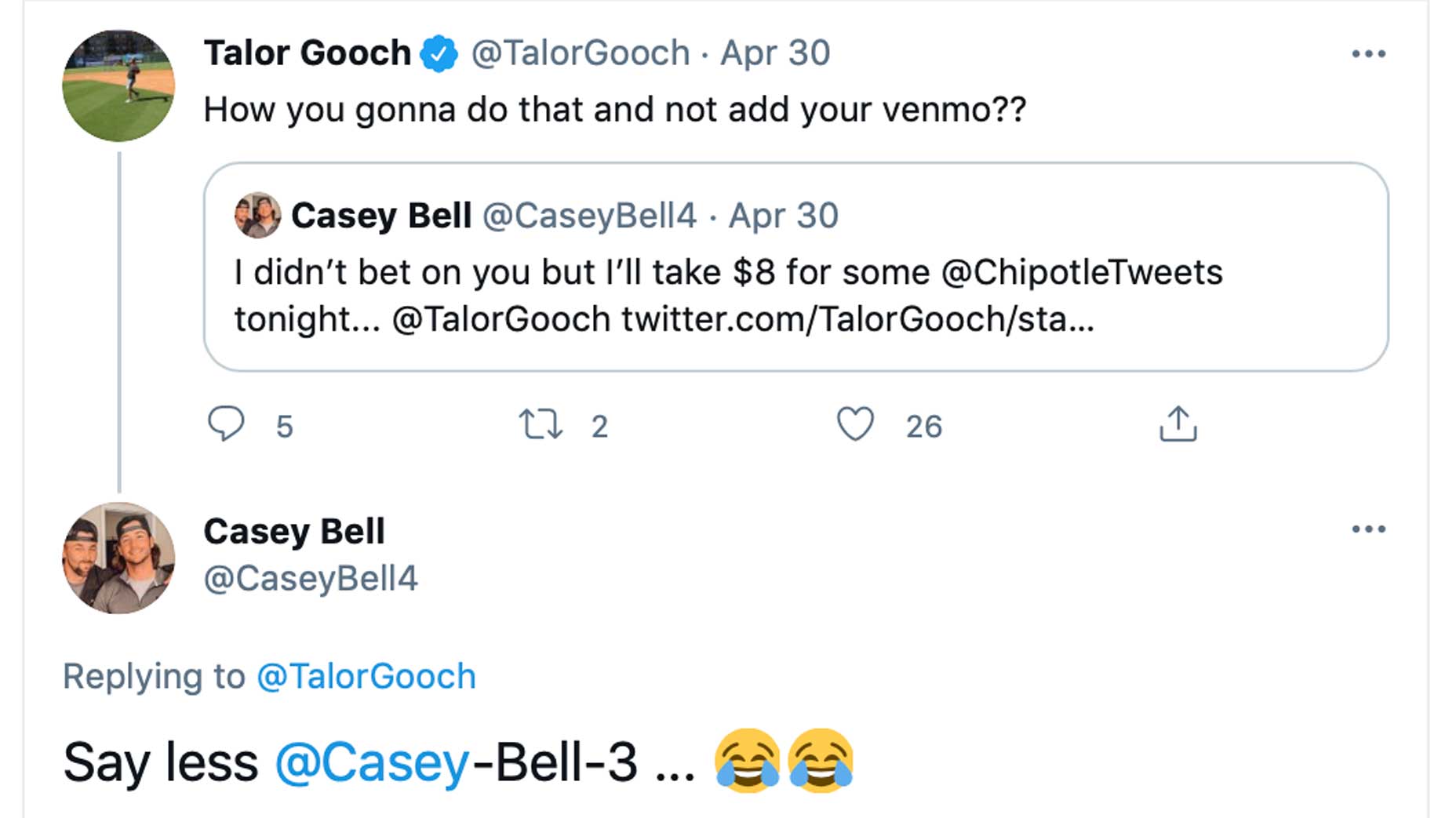Image resolution: width=1456 pixels, height=818 pixels.
Task: Open the quoted Casey Bell tweet text
Action: pyautogui.click(x=726, y=296)
